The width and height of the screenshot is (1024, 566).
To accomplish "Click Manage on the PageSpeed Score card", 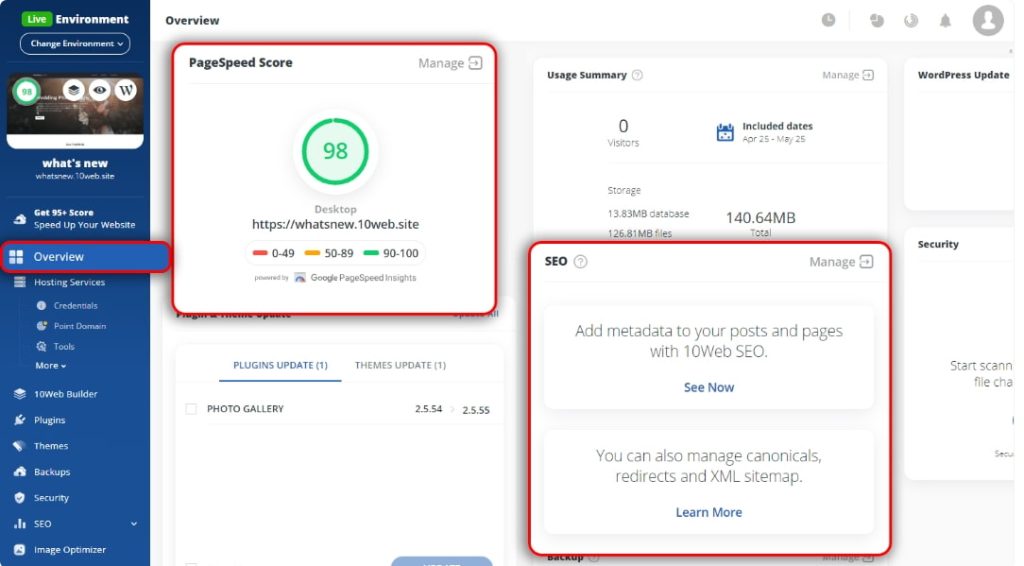I will click(449, 63).
